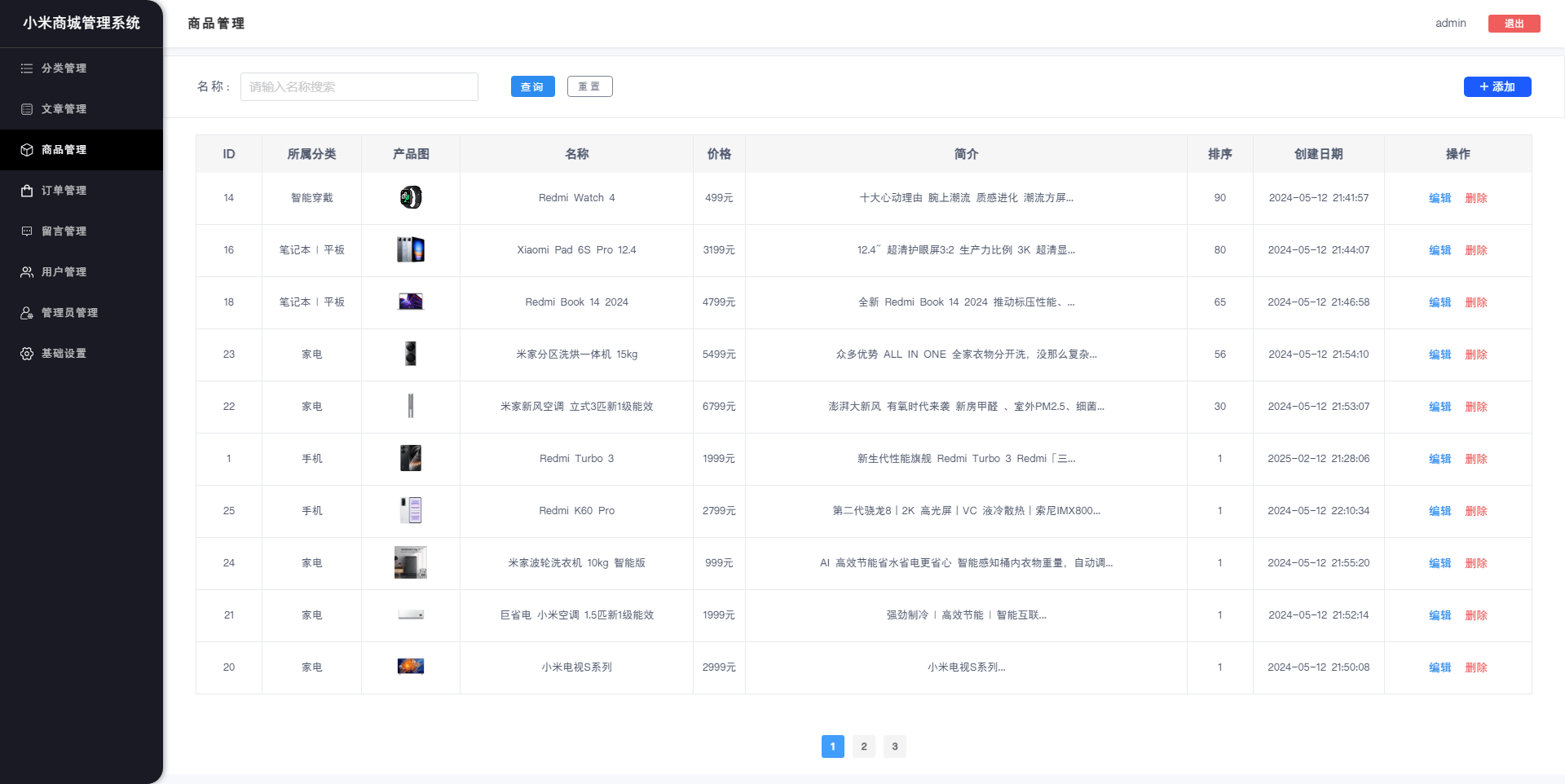1565x784 pixels.
Task: Open 巨省电 小米空调 product thumbnail
Action: pos(411,615)
